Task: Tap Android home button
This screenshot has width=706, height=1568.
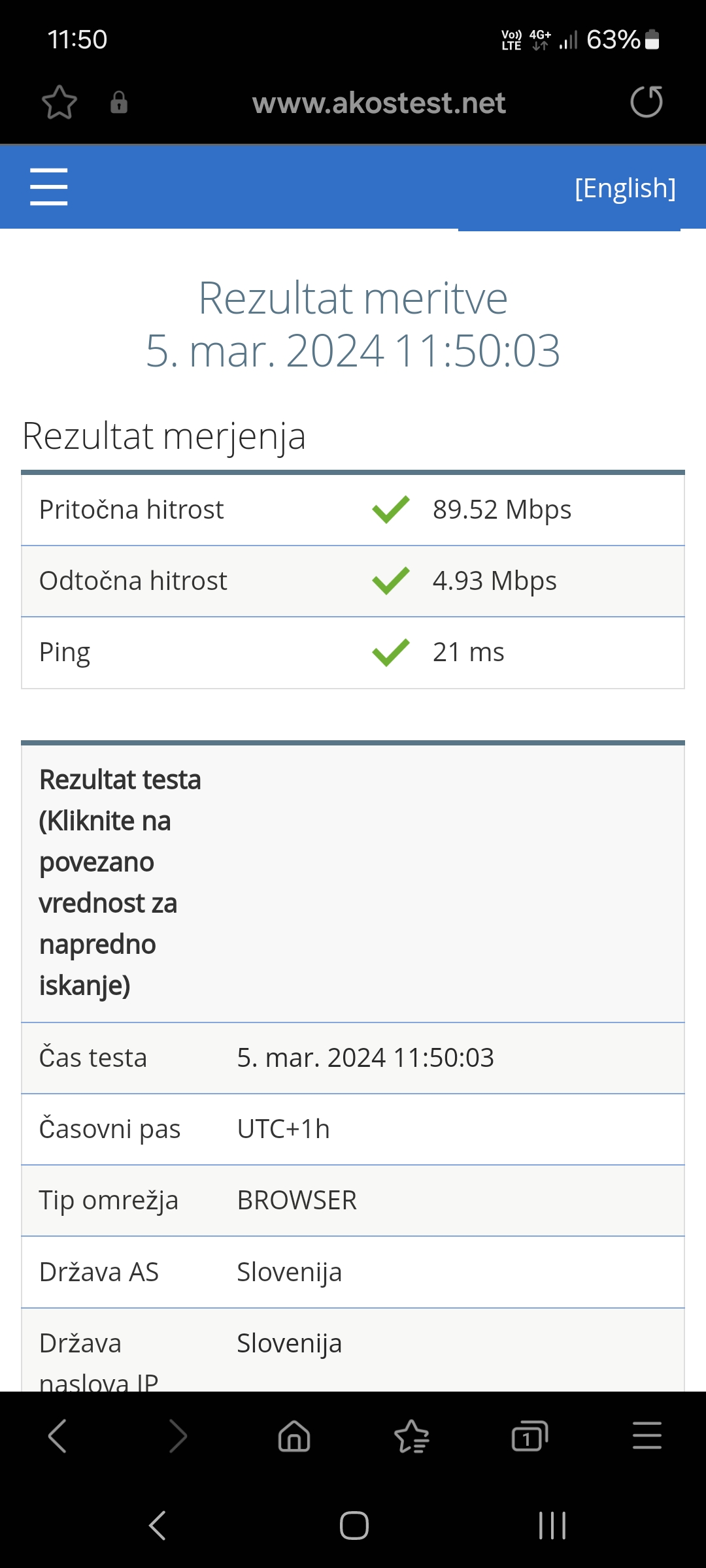Action: (354, 1526)
